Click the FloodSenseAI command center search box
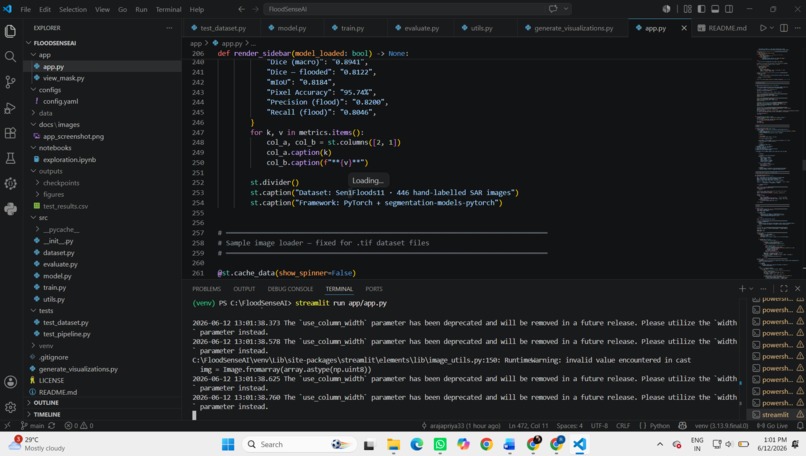806x456 pixels. pyautogui.click(x=418, y=9)
